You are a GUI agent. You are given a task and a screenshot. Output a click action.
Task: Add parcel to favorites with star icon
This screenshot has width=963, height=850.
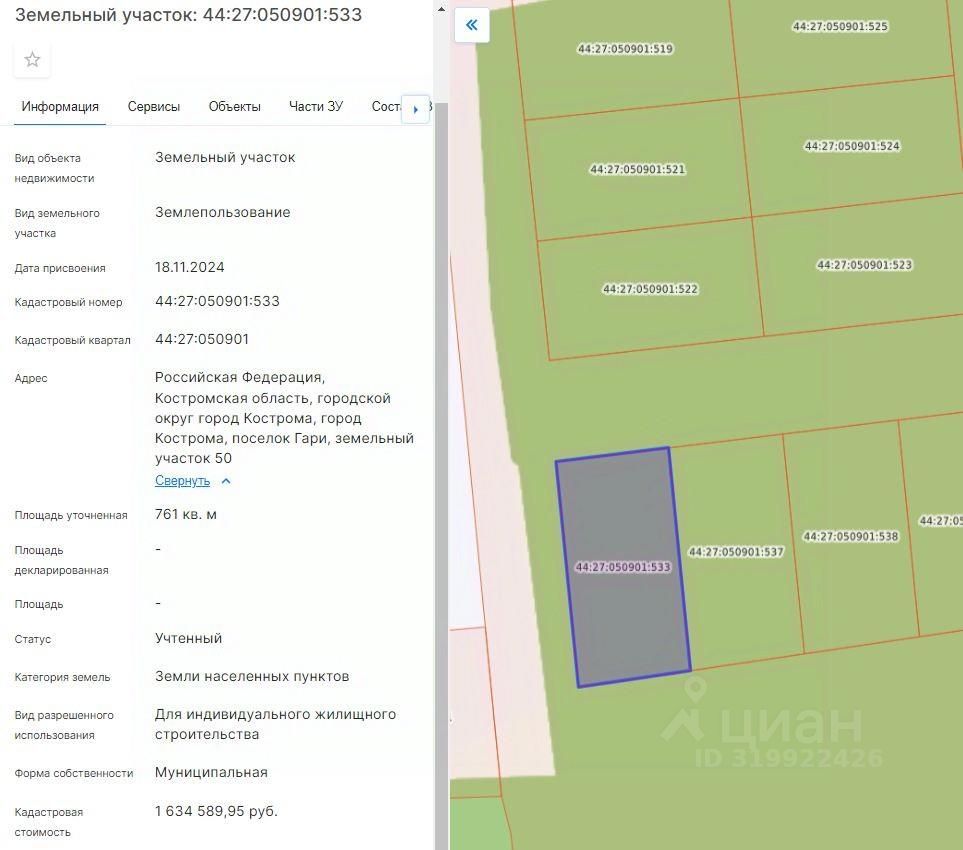(32, 60)
